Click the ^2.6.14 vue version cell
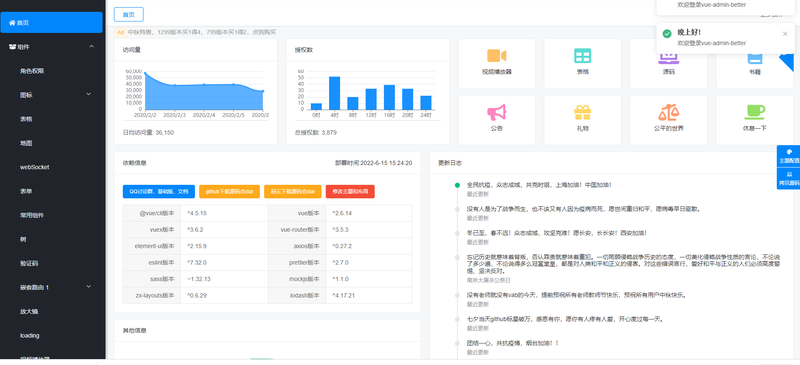Screen dimensions: 800x365 [368, 213]
